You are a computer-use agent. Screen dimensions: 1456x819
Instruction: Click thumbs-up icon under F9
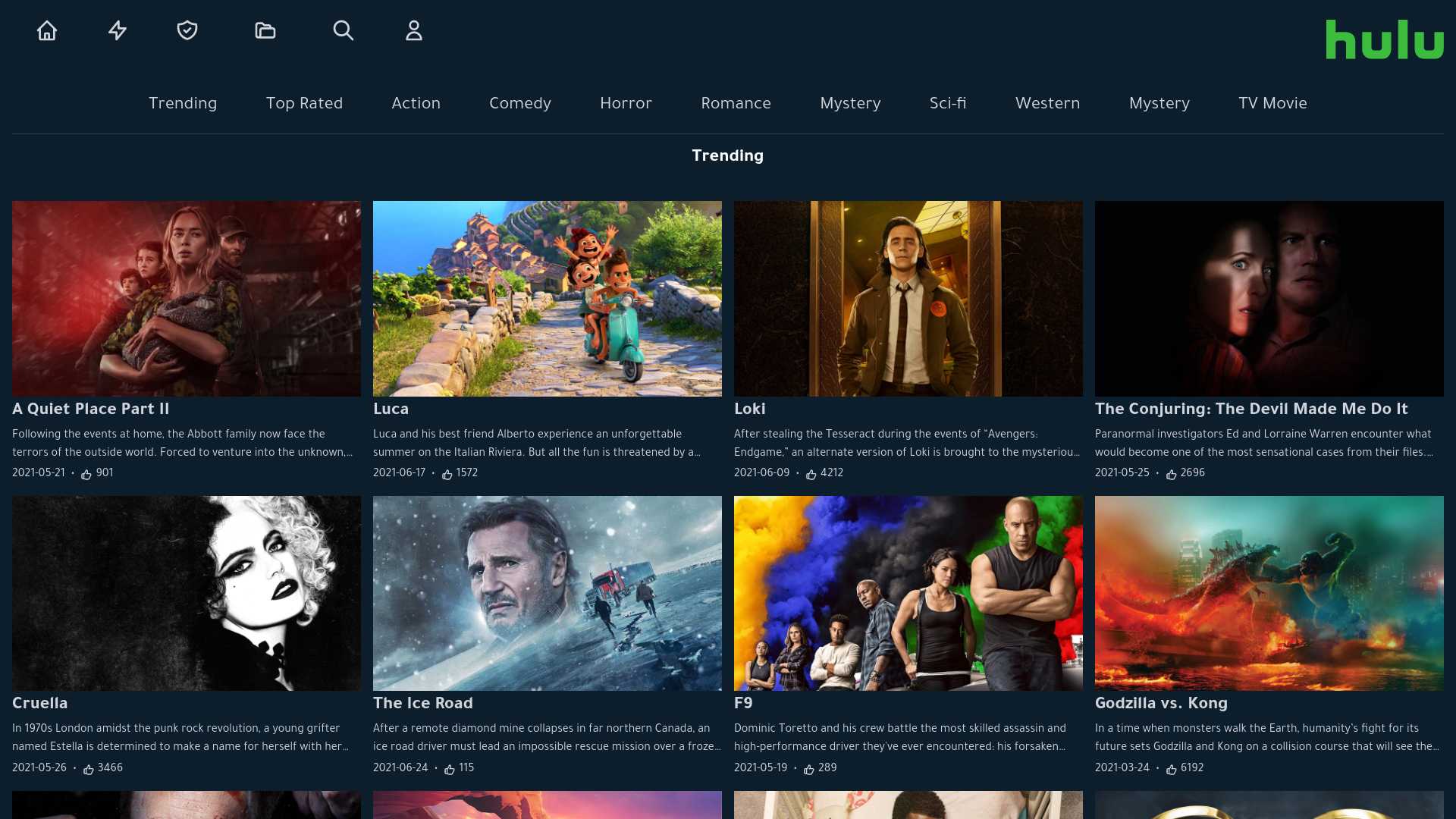(809, 770)
